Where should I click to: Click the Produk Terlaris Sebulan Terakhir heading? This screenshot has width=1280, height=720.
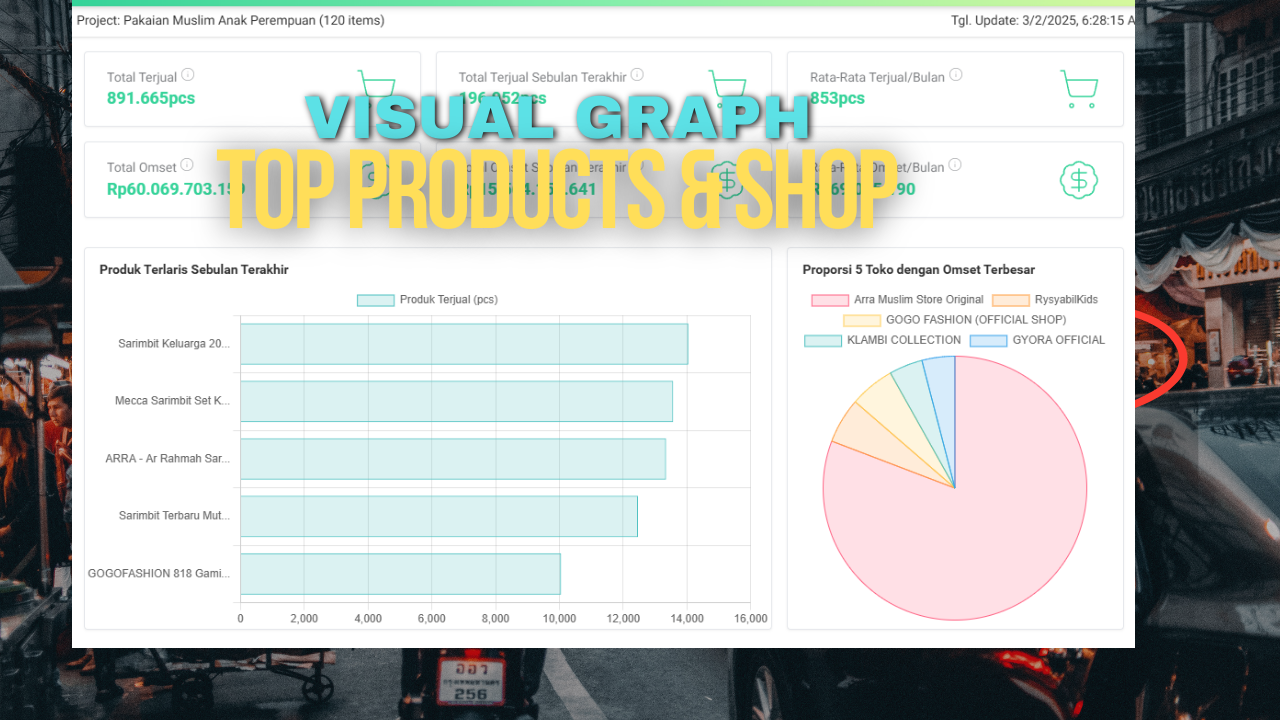click(194, 270)
